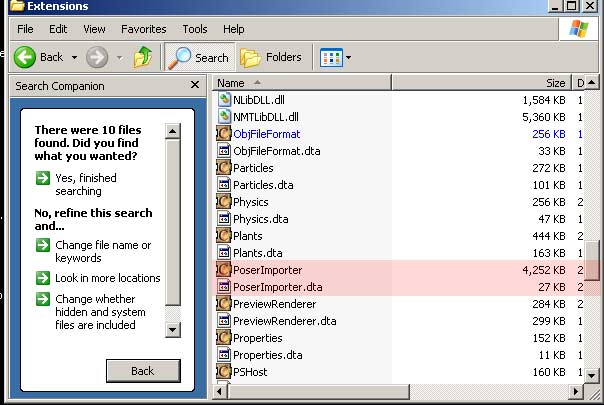Screen dimensions: 604x405
Task: Click arrow icon for Look in more locations
Action: (43, 278)
